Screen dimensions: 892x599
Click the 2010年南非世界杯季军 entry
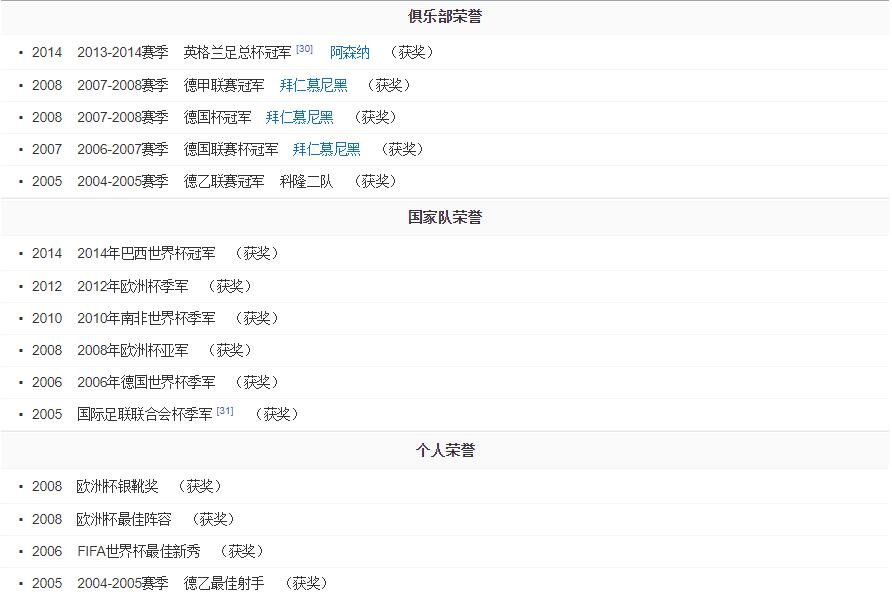click(x=147, y=317)
